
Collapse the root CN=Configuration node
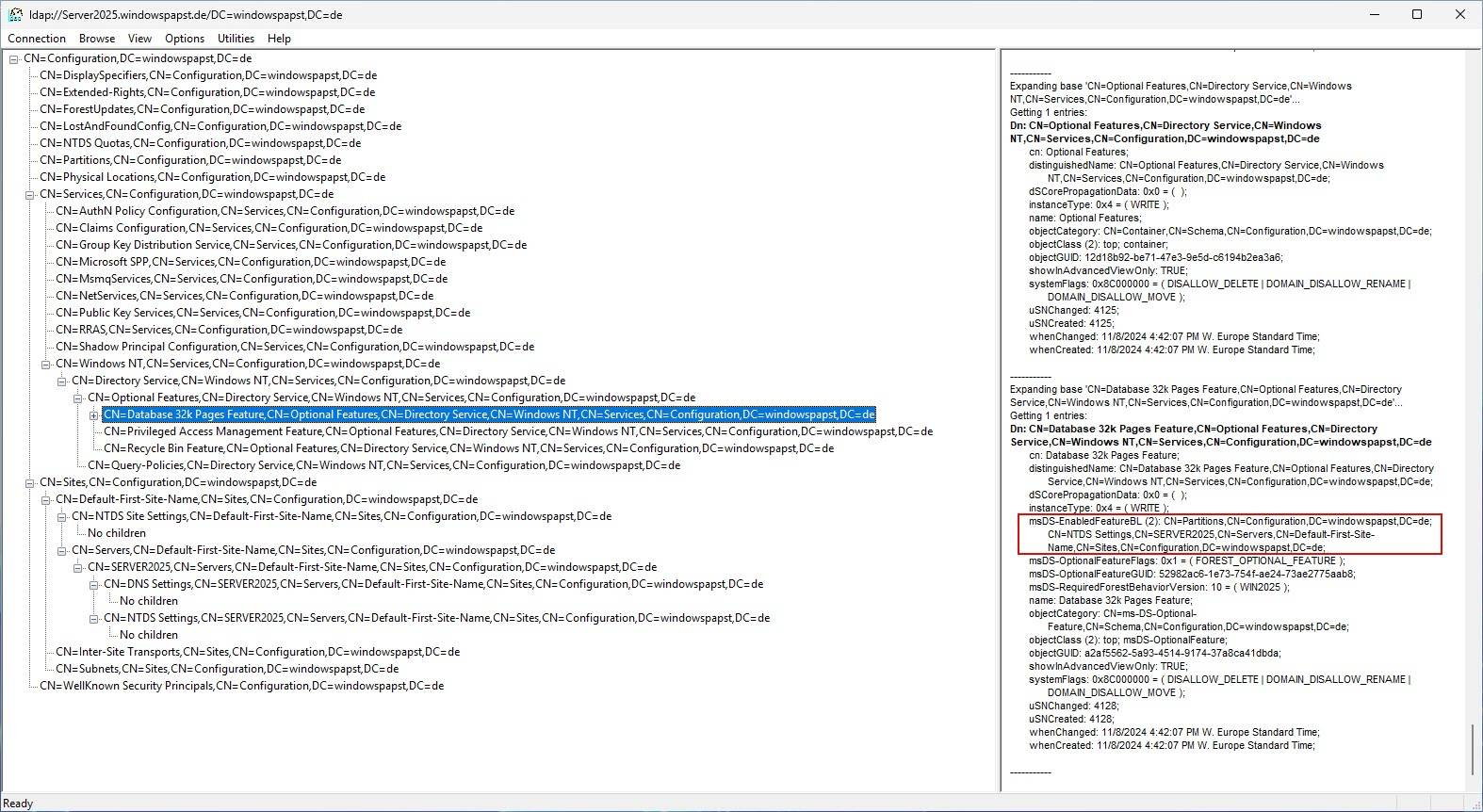[x=14, y=59]
